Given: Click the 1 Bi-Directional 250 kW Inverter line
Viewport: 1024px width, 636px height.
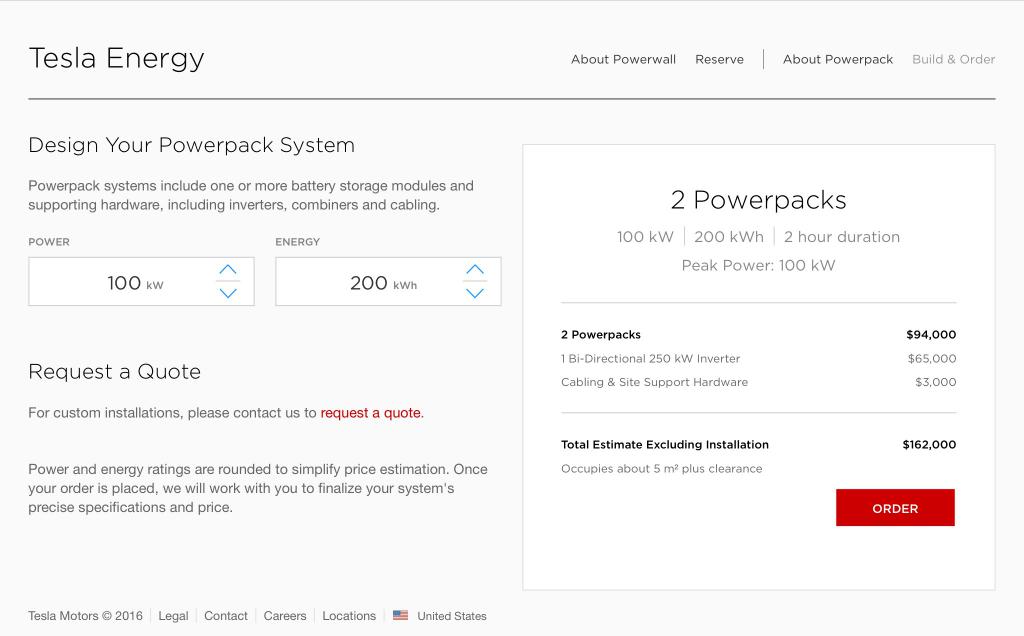Looking at the screenshot, I should [650, 358].
